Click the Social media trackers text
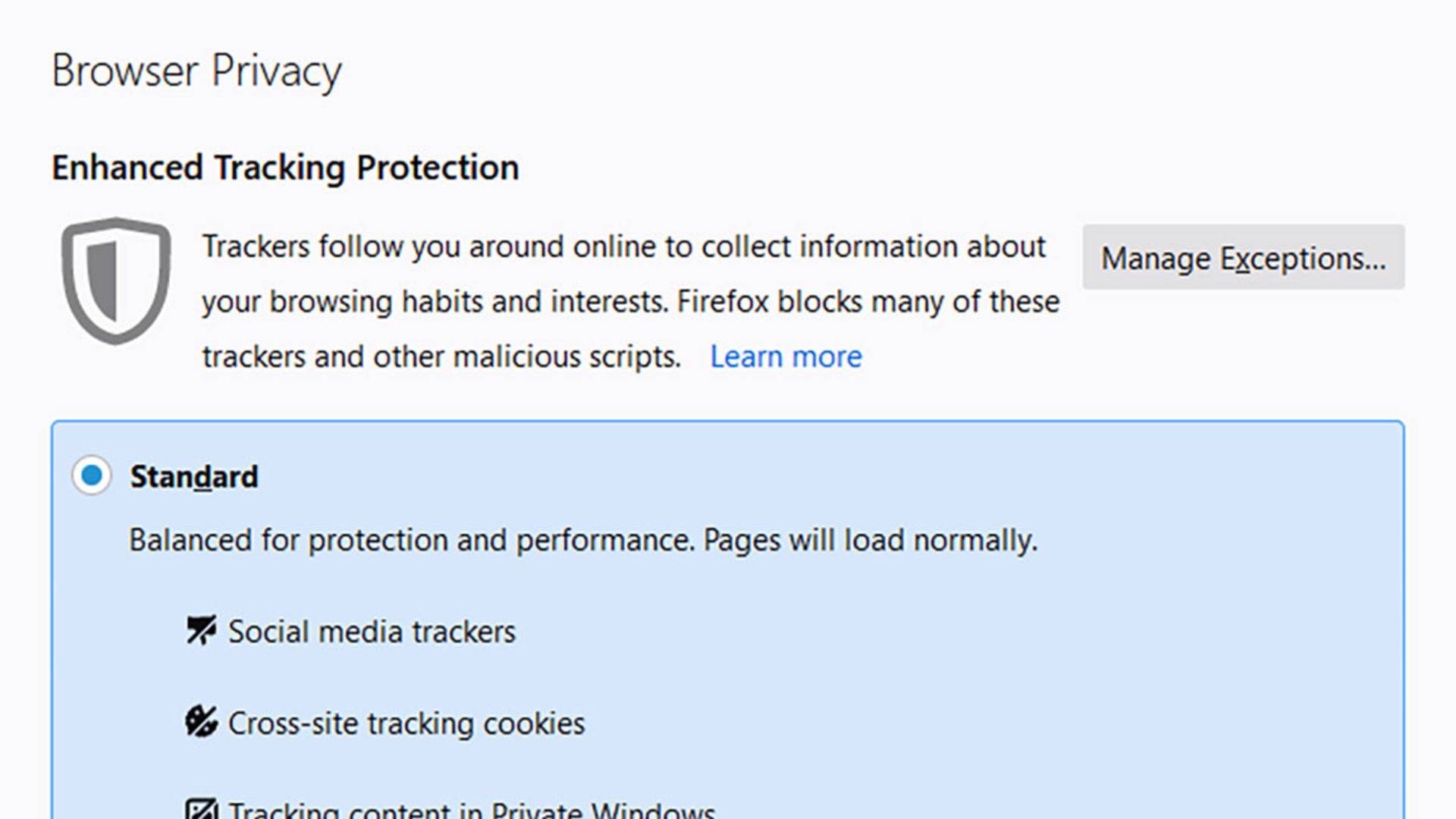Viewport: 1456px width, 819px height. 372,632
